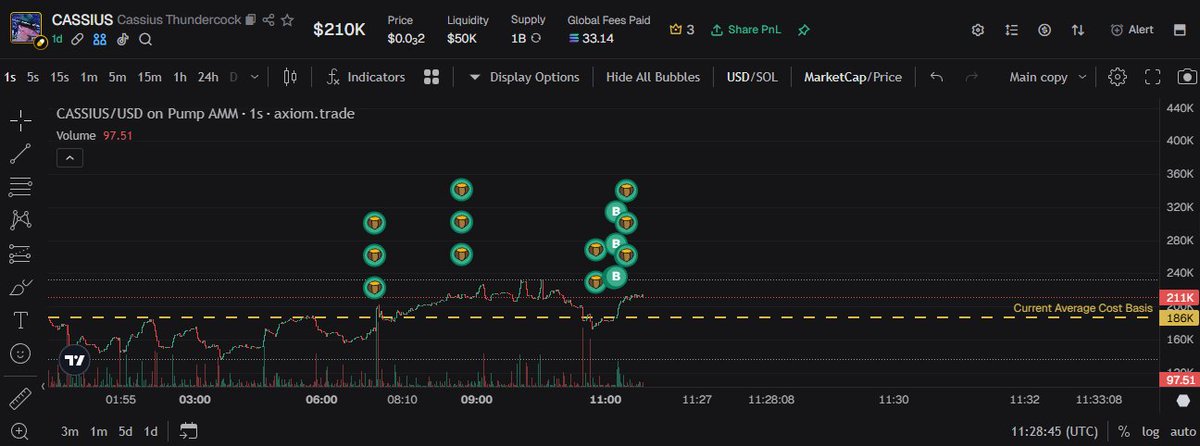Screen dimensions: 1200x446
Task: Select the text annotation tool
Action: point(20,320)
